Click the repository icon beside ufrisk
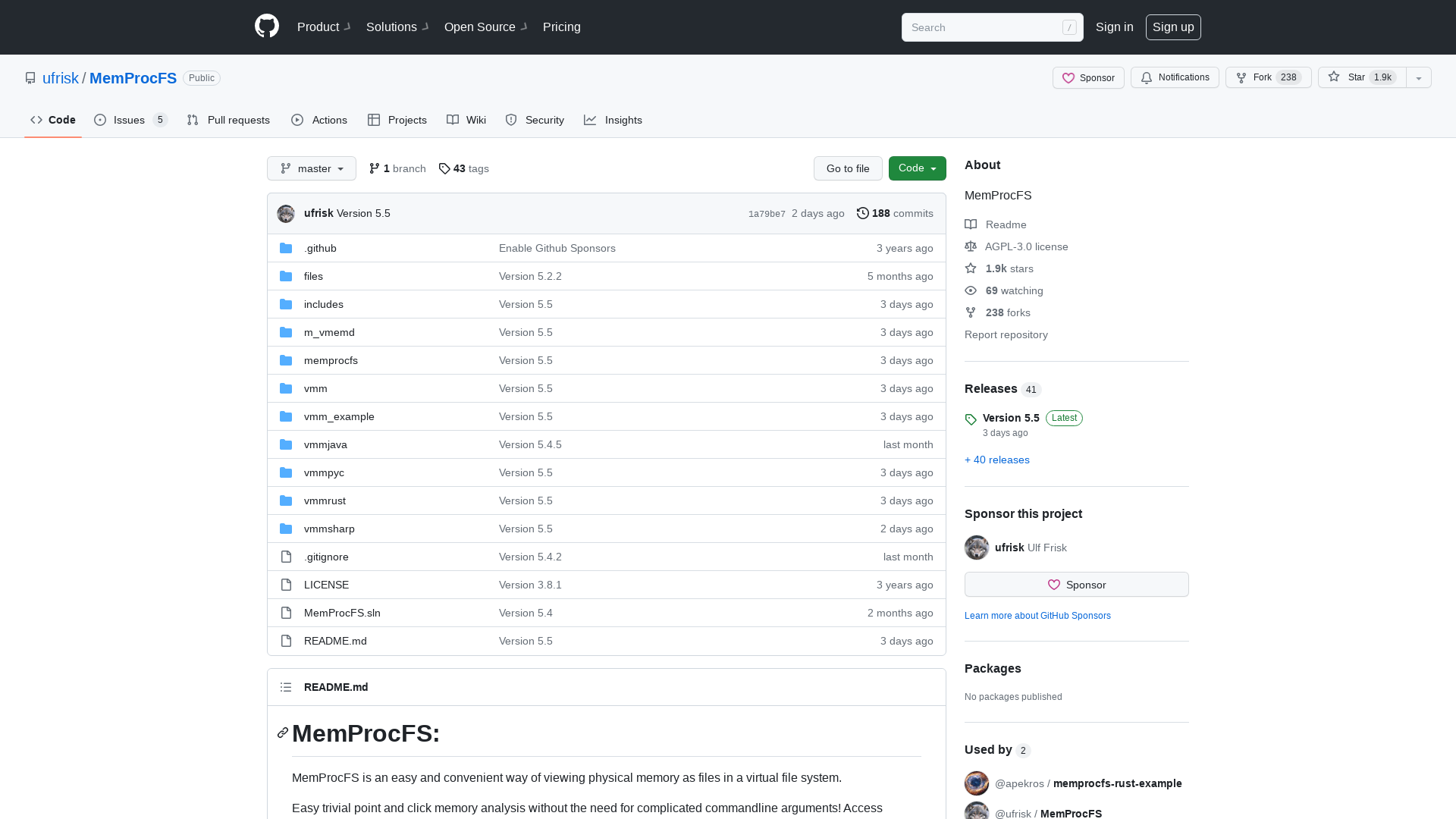Screen dimensions: 1456x819 (30, 78)
